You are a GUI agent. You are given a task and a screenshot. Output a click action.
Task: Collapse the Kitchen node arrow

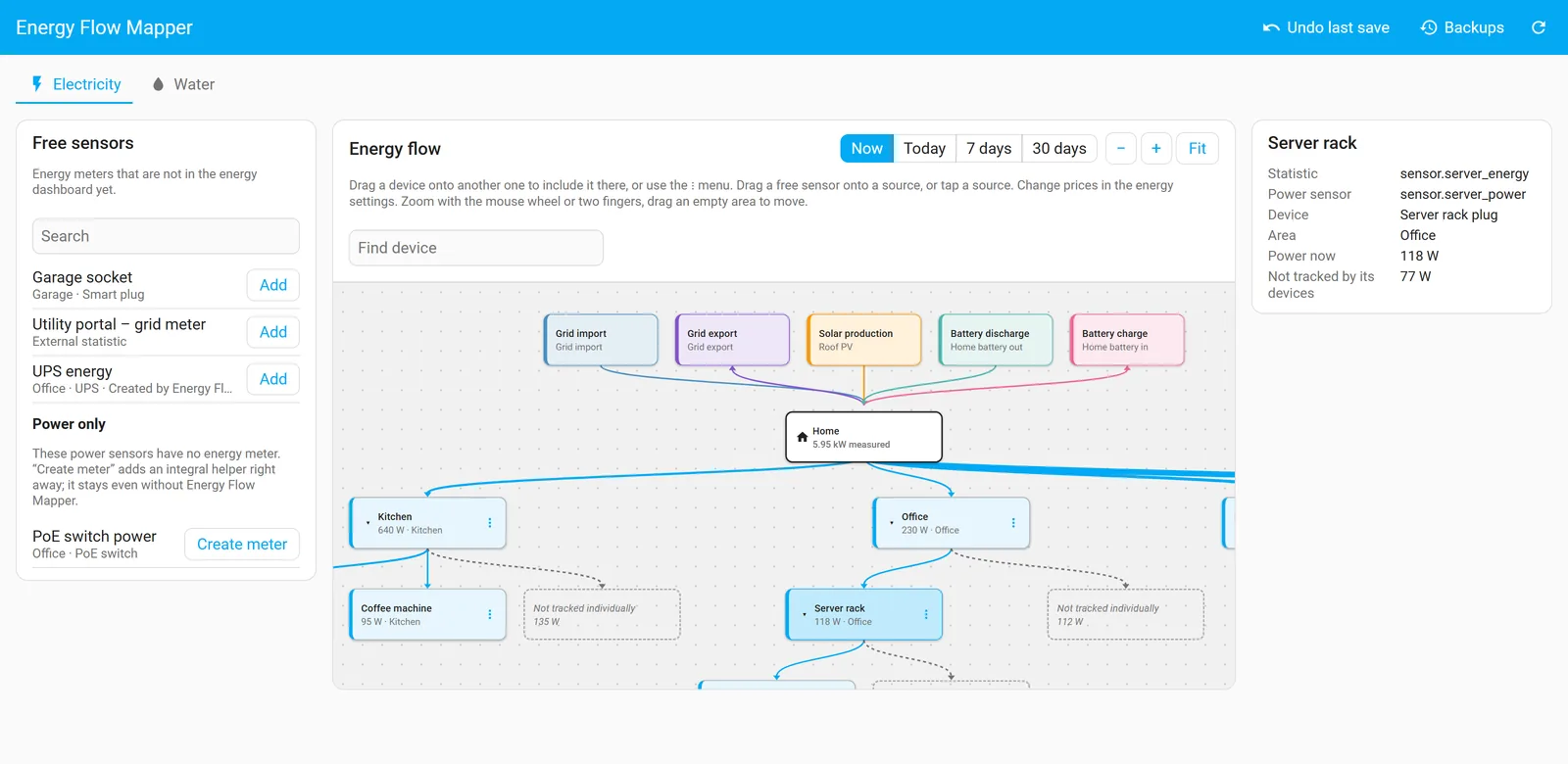367,523
